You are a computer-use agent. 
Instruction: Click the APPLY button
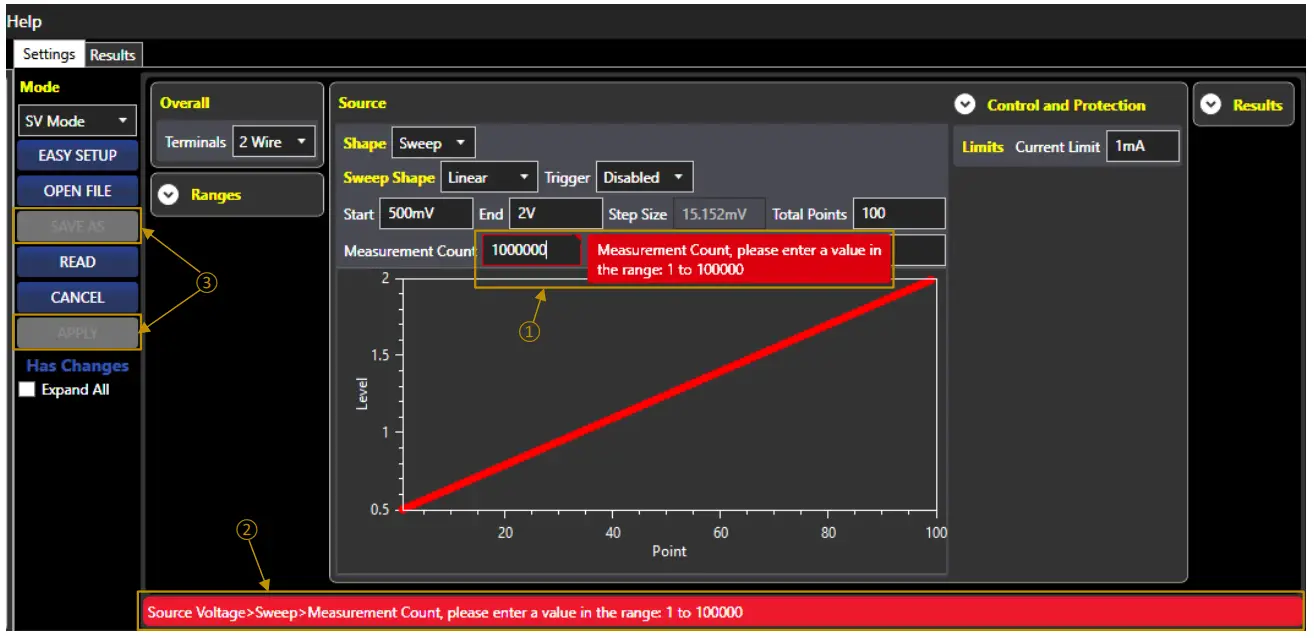(x=78, y=333)
